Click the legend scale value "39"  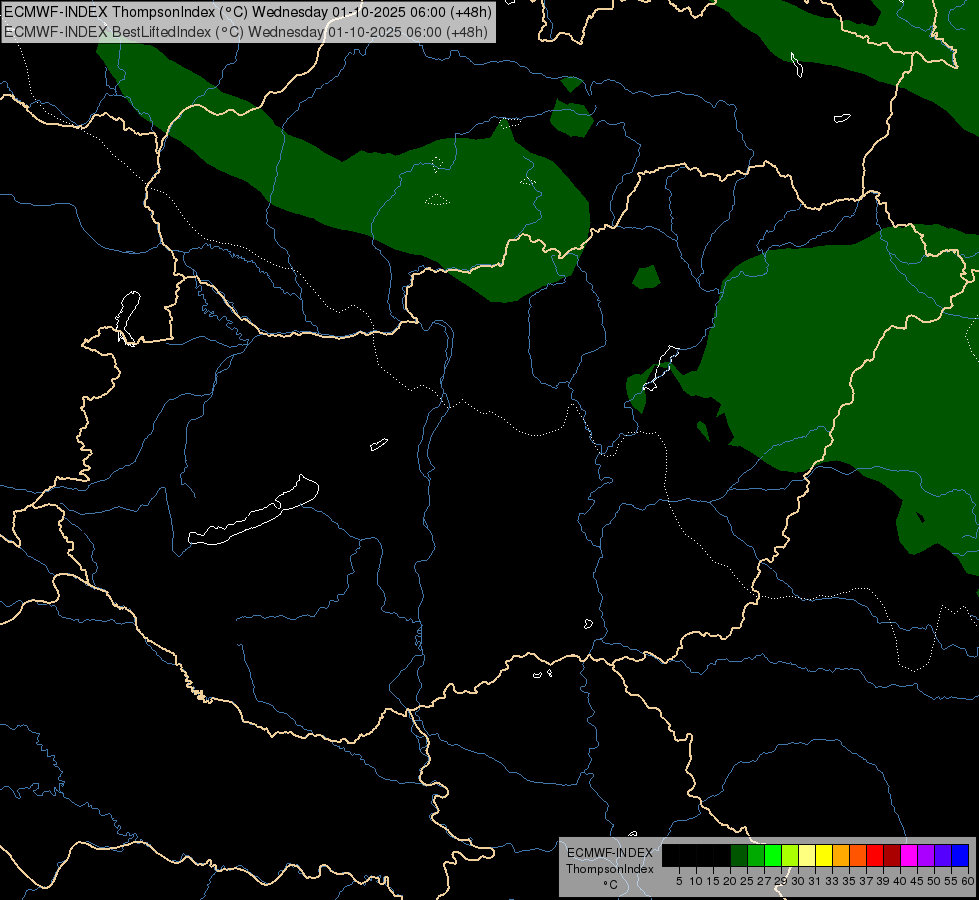point(883,881)
